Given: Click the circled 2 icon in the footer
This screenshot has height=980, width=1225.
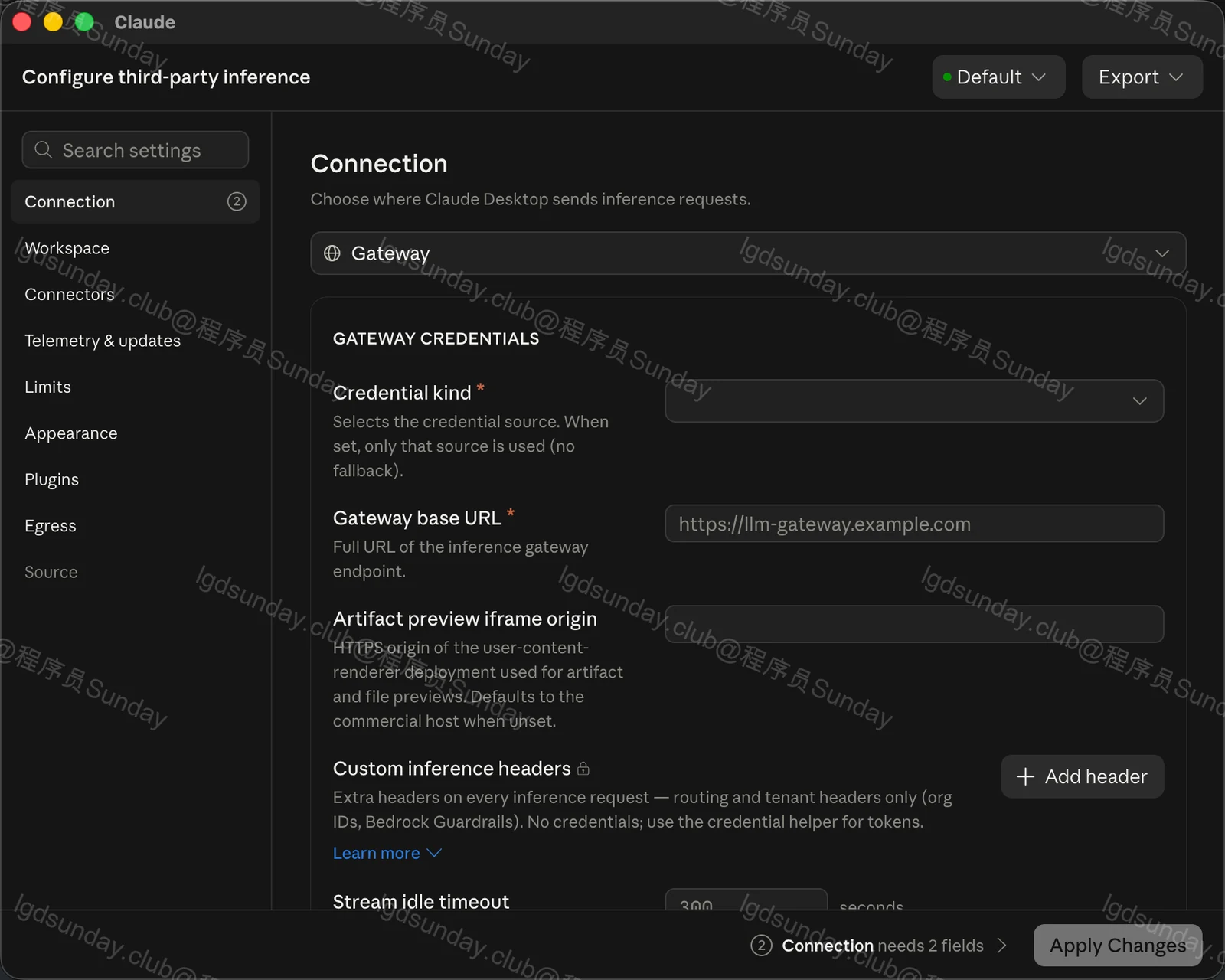Looking at the screenshot, I should tap(761, 946).
